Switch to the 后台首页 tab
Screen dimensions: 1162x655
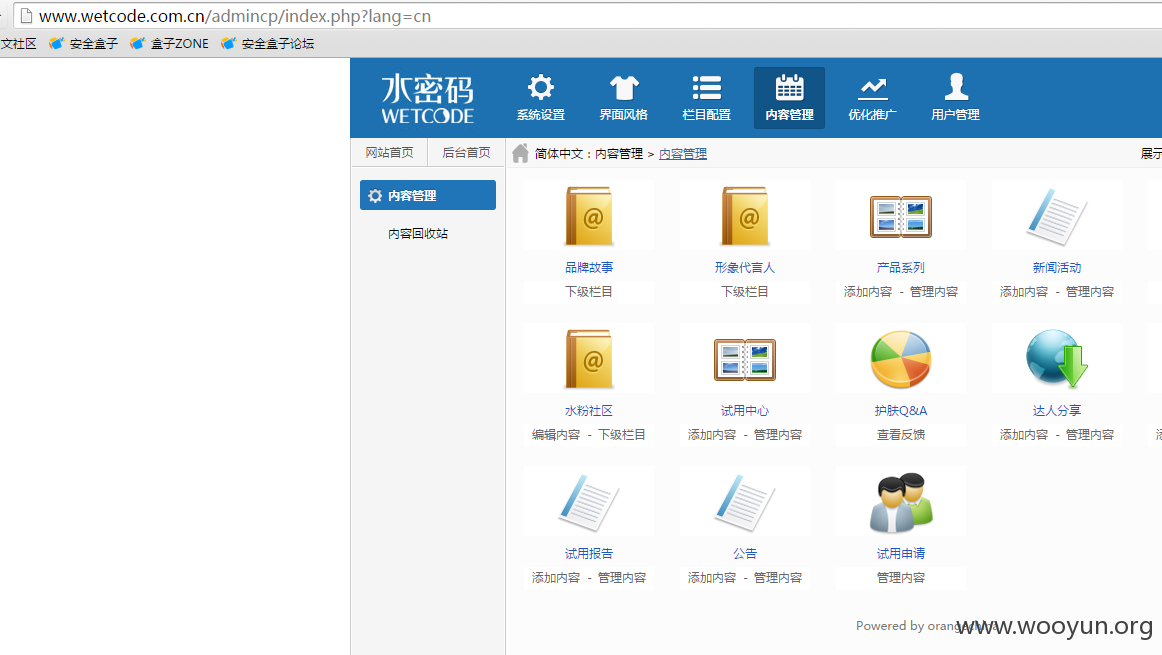[x=466, y=153]
